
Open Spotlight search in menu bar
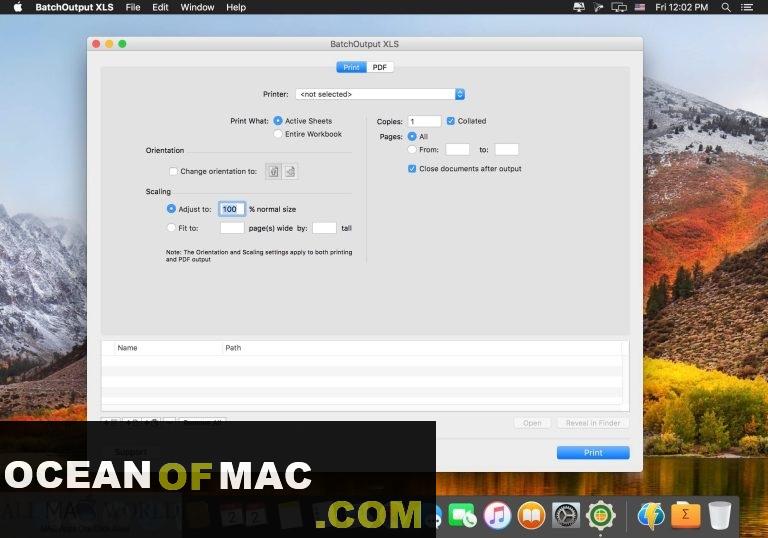click(x=726, y=7)
